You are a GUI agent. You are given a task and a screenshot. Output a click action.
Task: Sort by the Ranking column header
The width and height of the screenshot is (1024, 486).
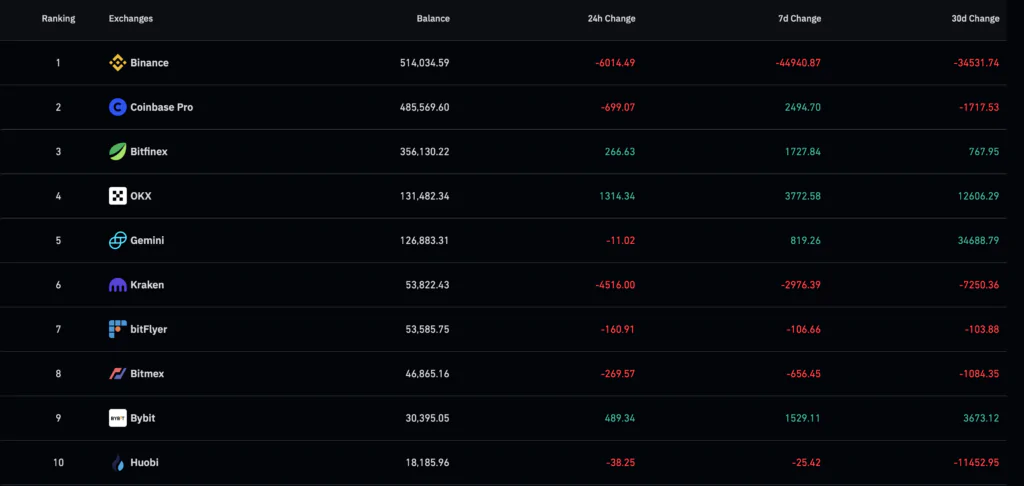click(58, 19)
